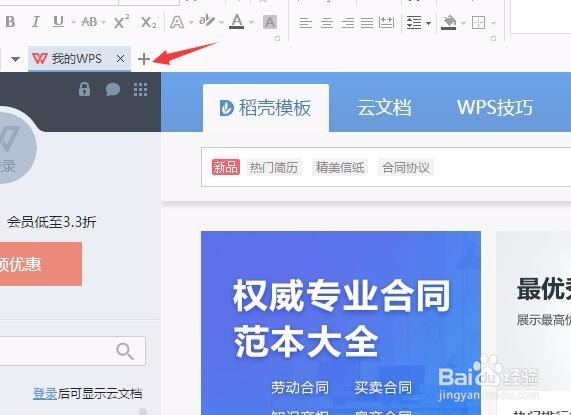Open strikethrough options dropdown arrow

pyautogui.click(x=103, y=23)
